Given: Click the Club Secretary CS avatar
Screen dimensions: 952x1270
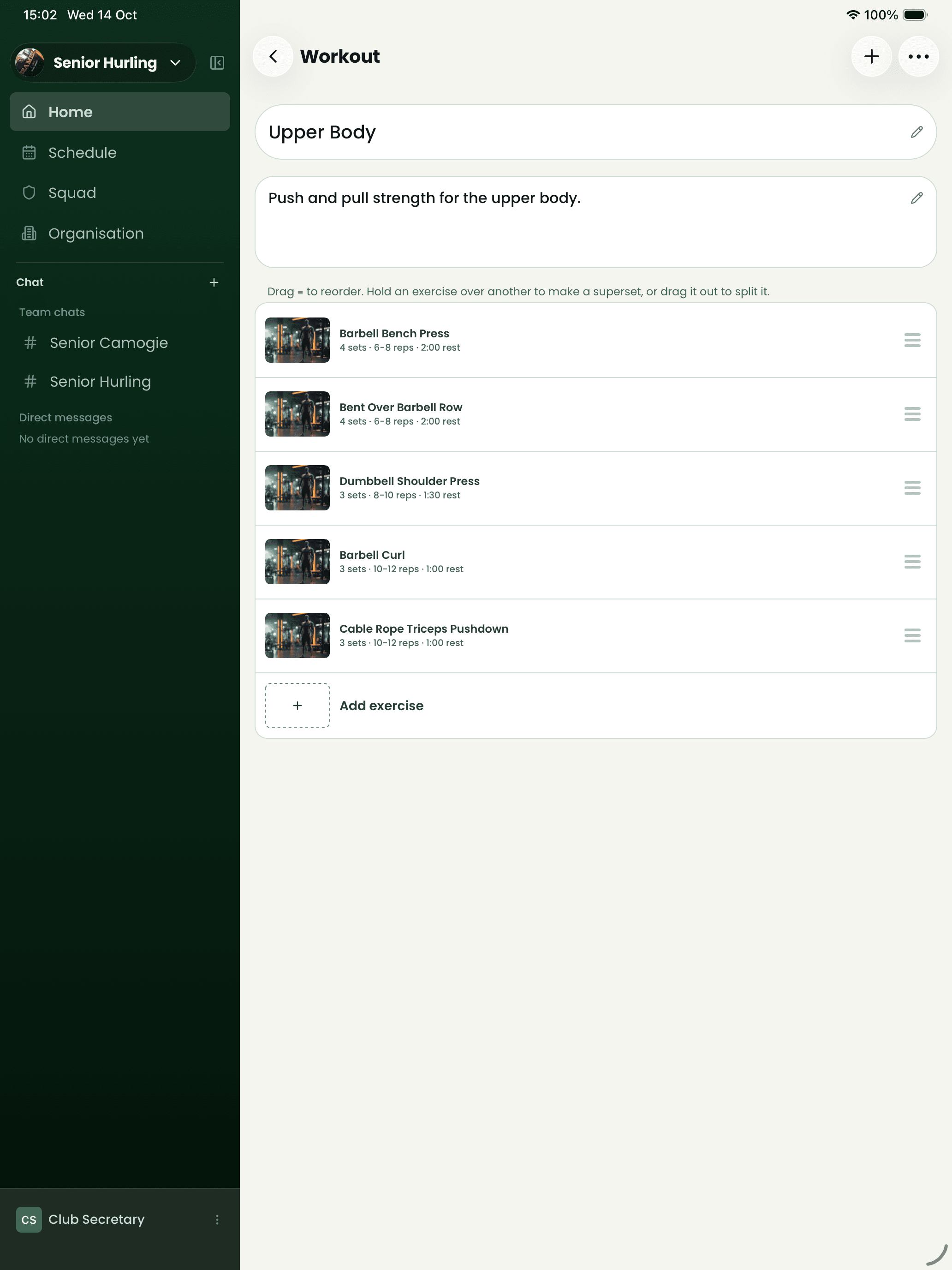Looking at the screenshot, I should (x=29, y=1220).
